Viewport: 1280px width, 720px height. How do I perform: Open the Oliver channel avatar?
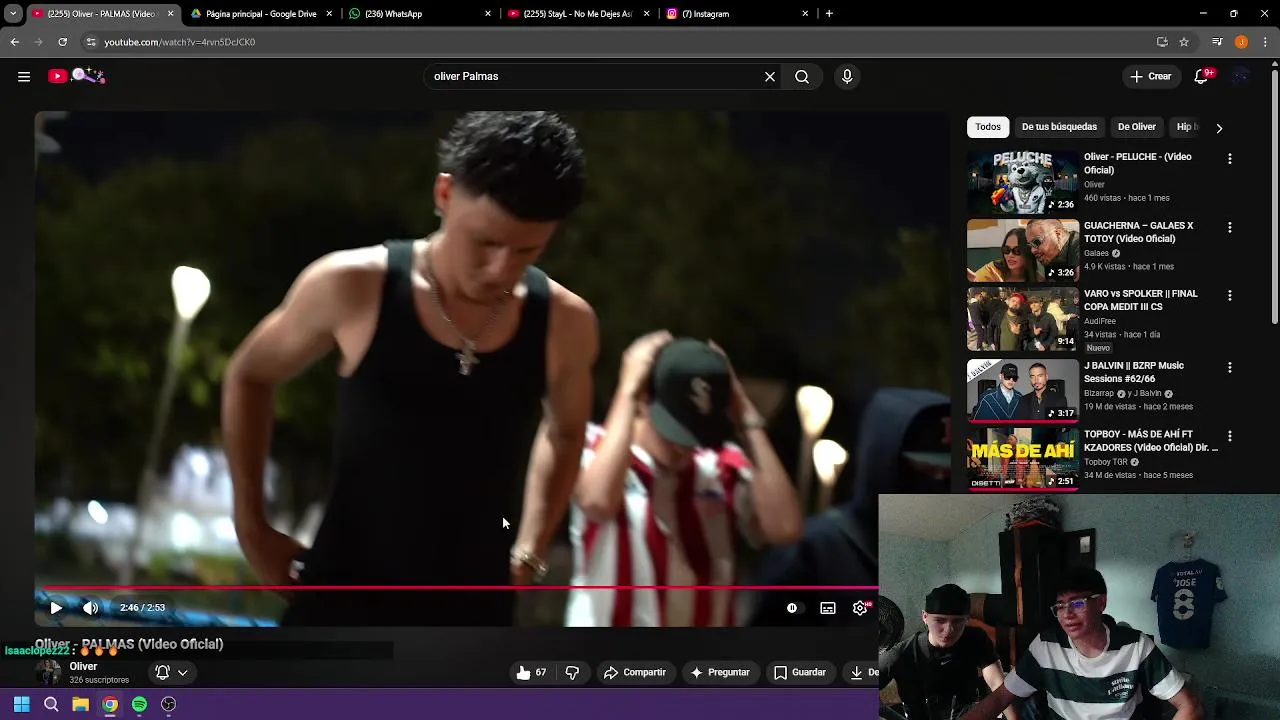(x=48, y=672)
